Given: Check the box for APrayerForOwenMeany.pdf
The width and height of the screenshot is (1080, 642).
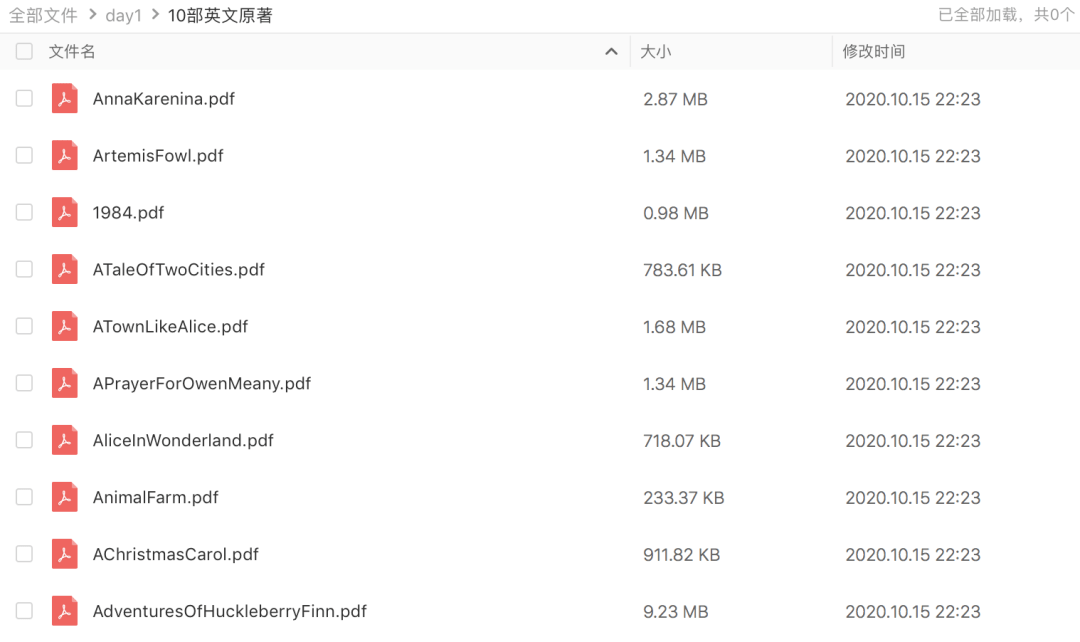Looking at the screenshot, I should click(x=24, y=384).
